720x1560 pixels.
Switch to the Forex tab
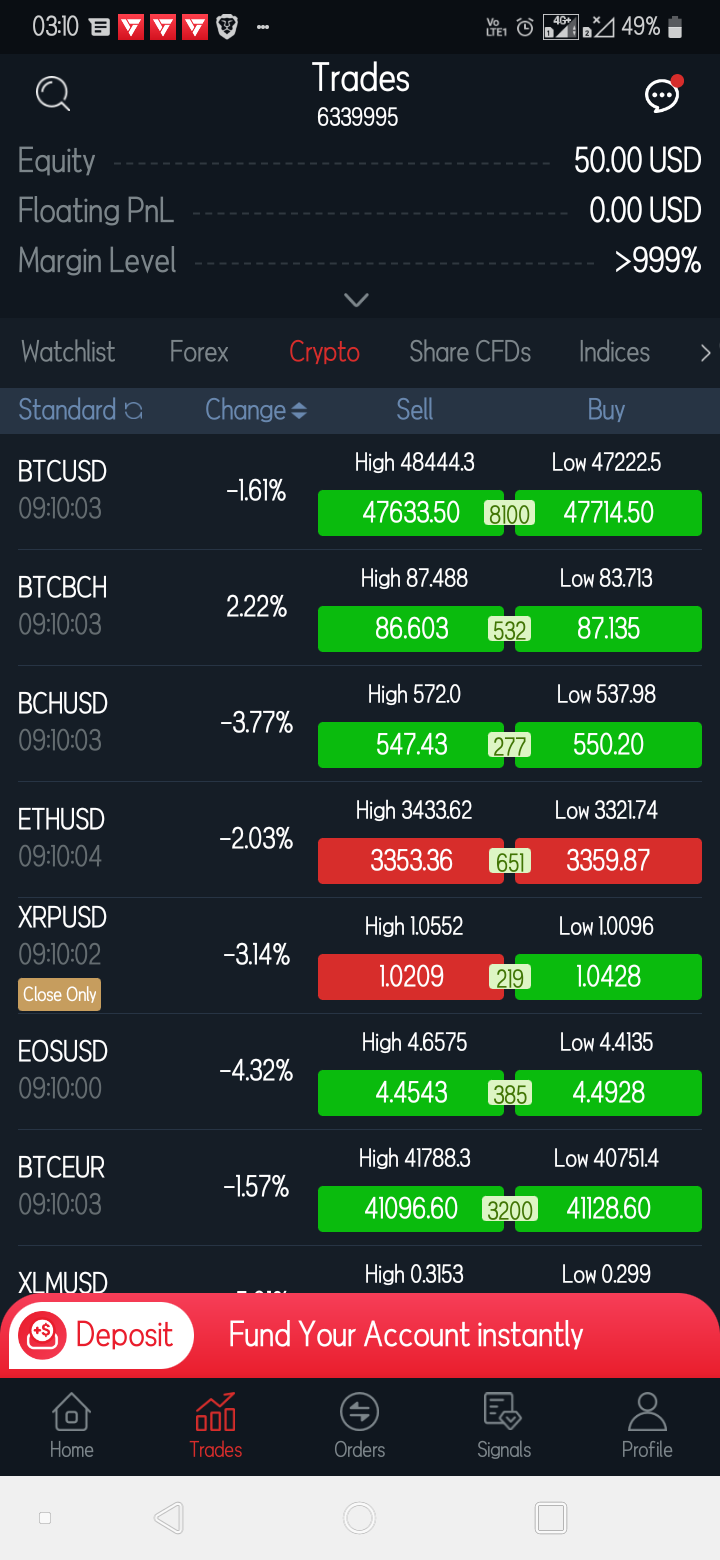(x=199, y=352)
